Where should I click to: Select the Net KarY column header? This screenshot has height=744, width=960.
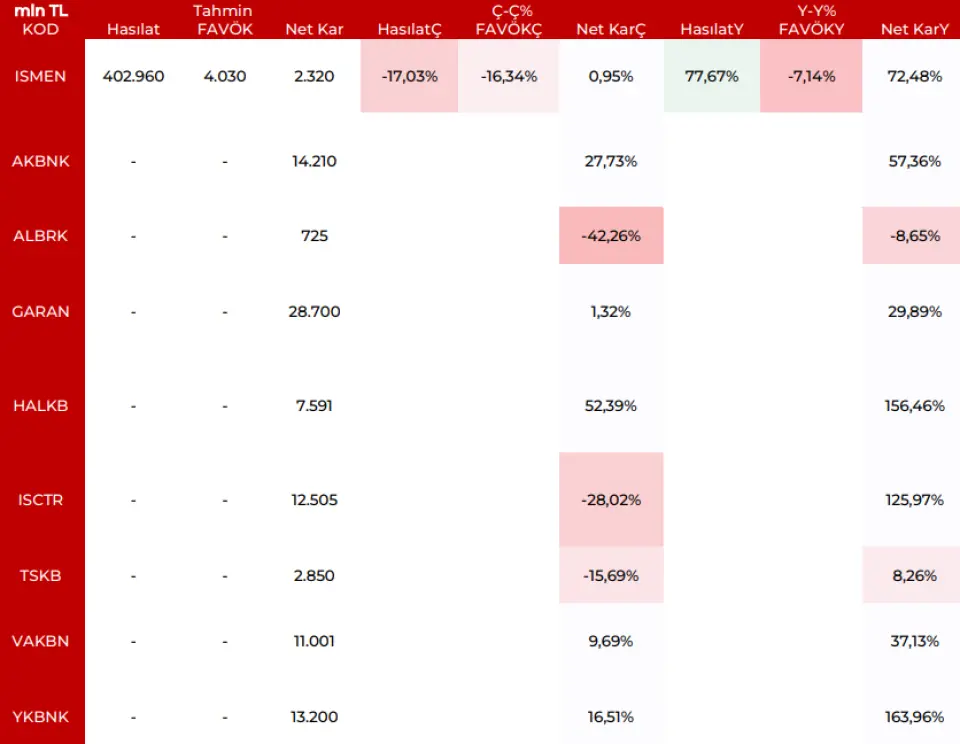click(914, 29)
